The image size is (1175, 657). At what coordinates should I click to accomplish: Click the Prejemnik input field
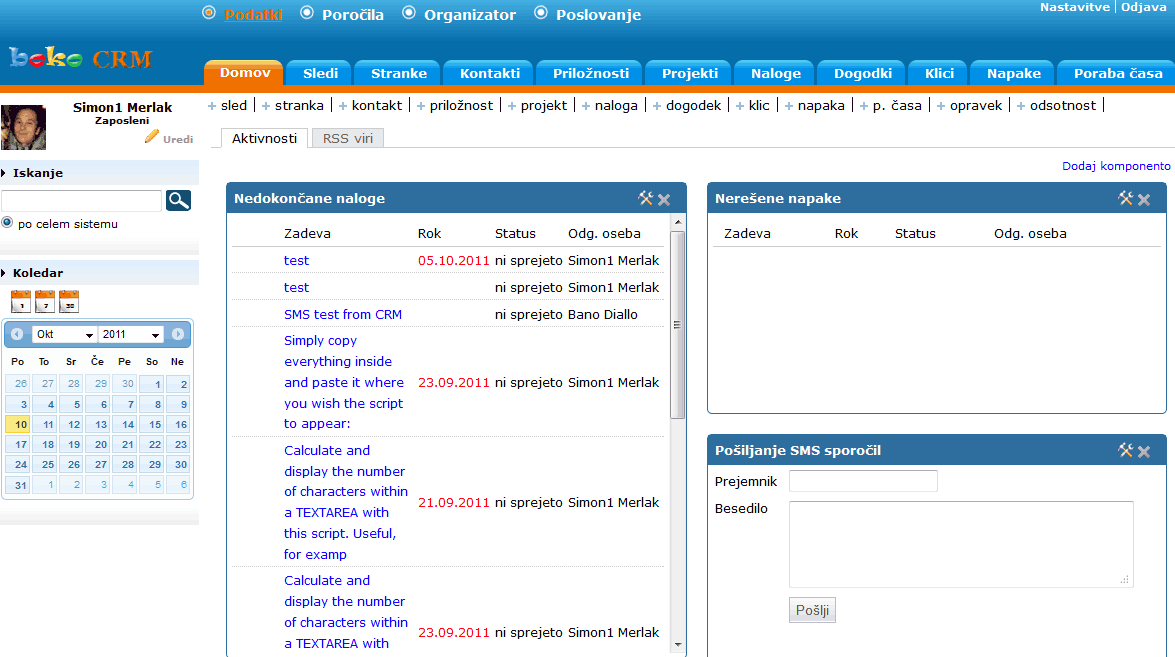click(x=863, y=481)
